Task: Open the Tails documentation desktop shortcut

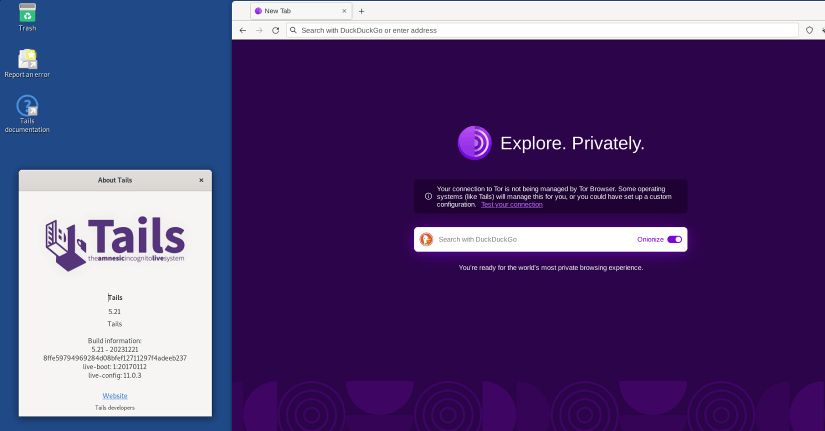Action: point(27,114)
